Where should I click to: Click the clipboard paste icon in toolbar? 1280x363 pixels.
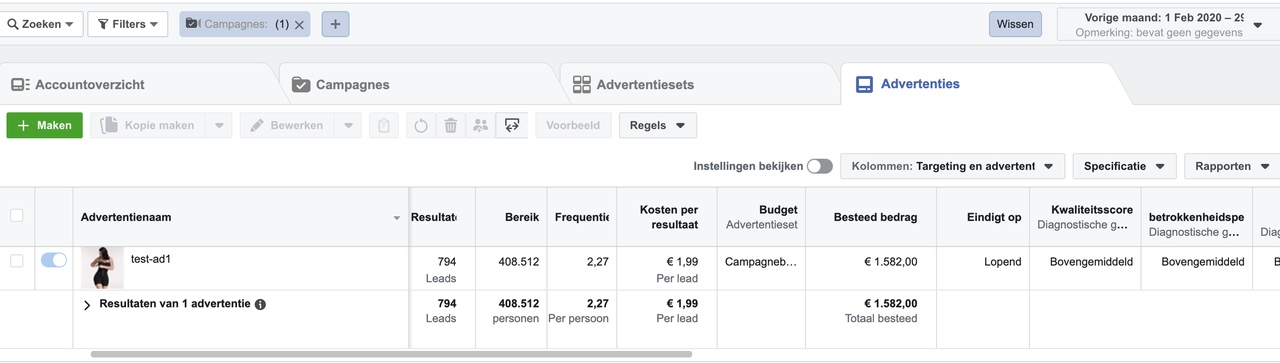tap(384, 126)
